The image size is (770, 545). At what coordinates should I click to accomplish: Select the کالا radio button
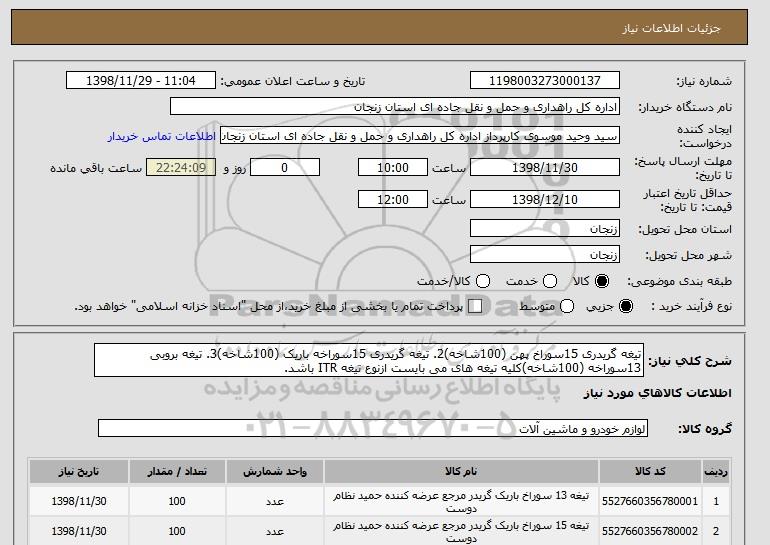point(602,281)
